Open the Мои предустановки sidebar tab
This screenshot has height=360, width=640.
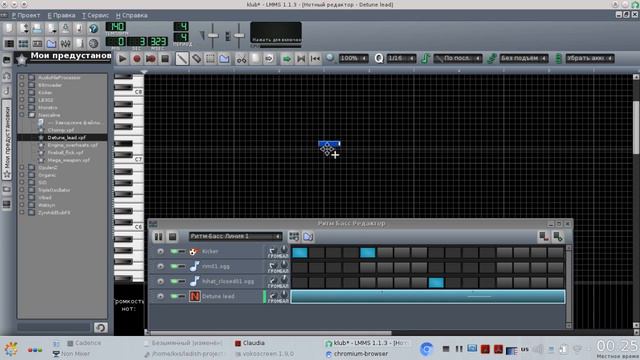pyautogui.click(x=7, y=140)
